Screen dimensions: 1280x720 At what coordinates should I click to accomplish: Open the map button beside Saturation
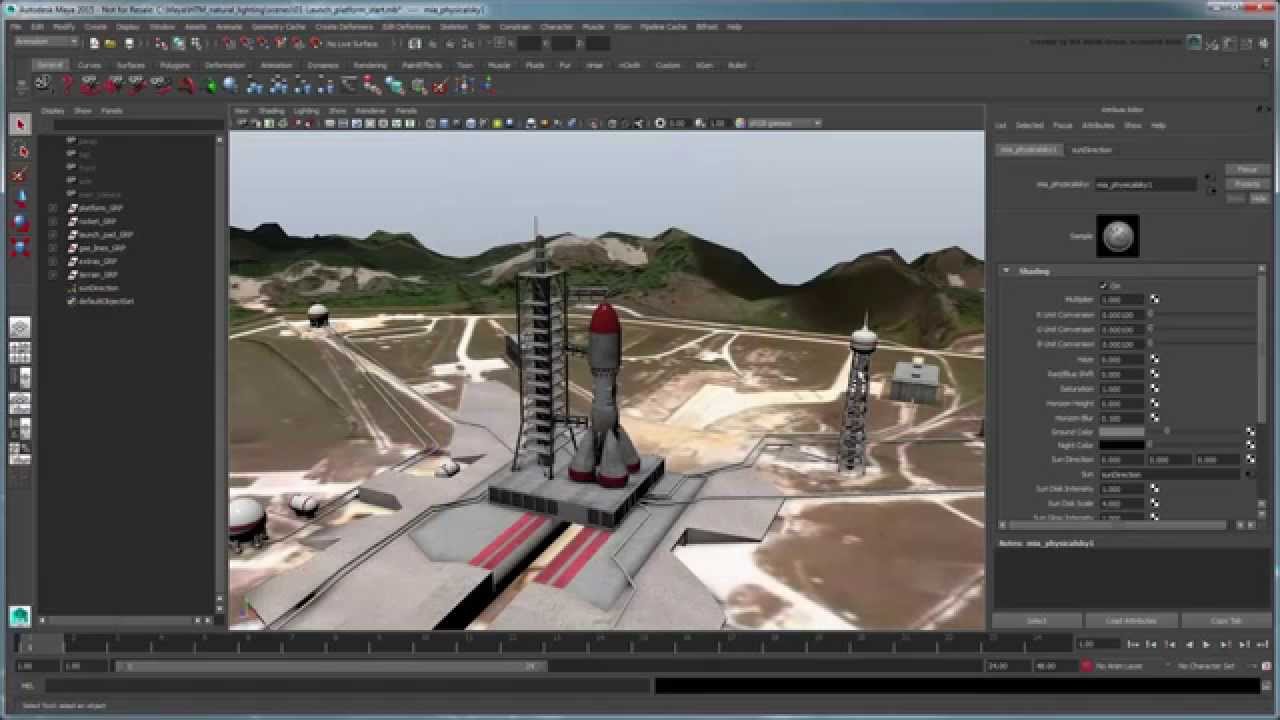(1154, 388)
